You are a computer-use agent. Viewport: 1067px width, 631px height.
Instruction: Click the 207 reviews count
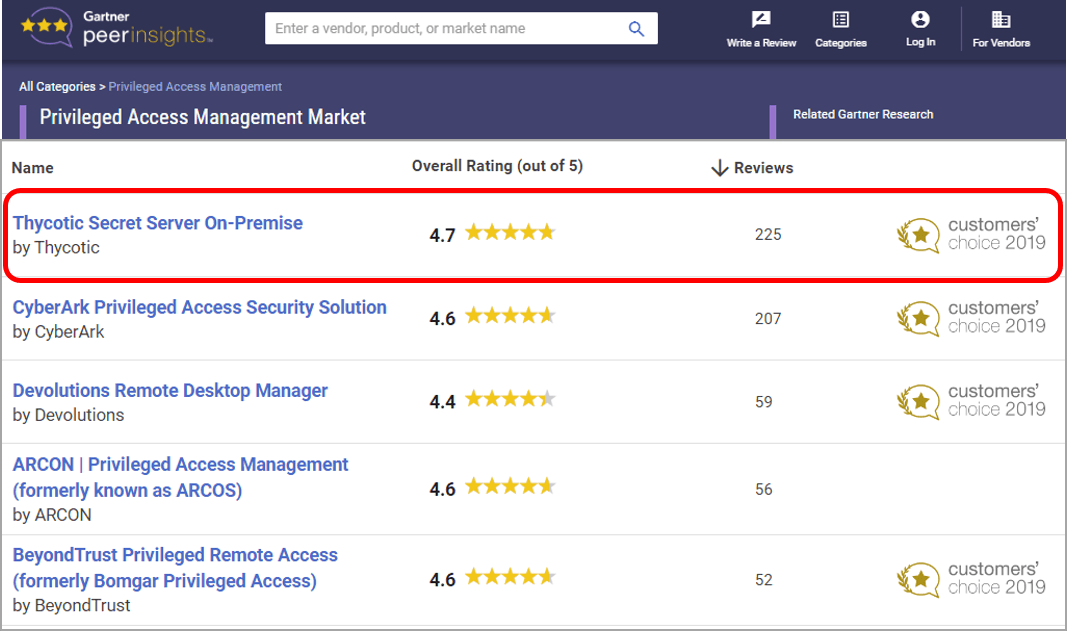768,318
